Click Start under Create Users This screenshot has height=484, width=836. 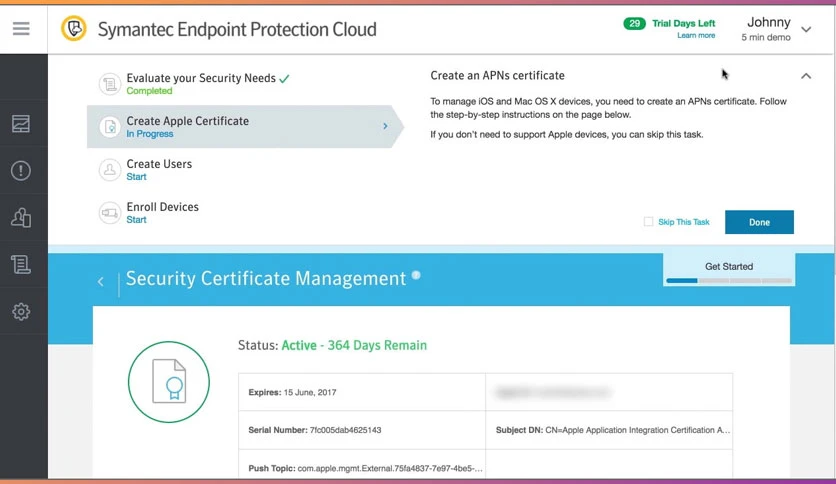[x=136, y=176]
